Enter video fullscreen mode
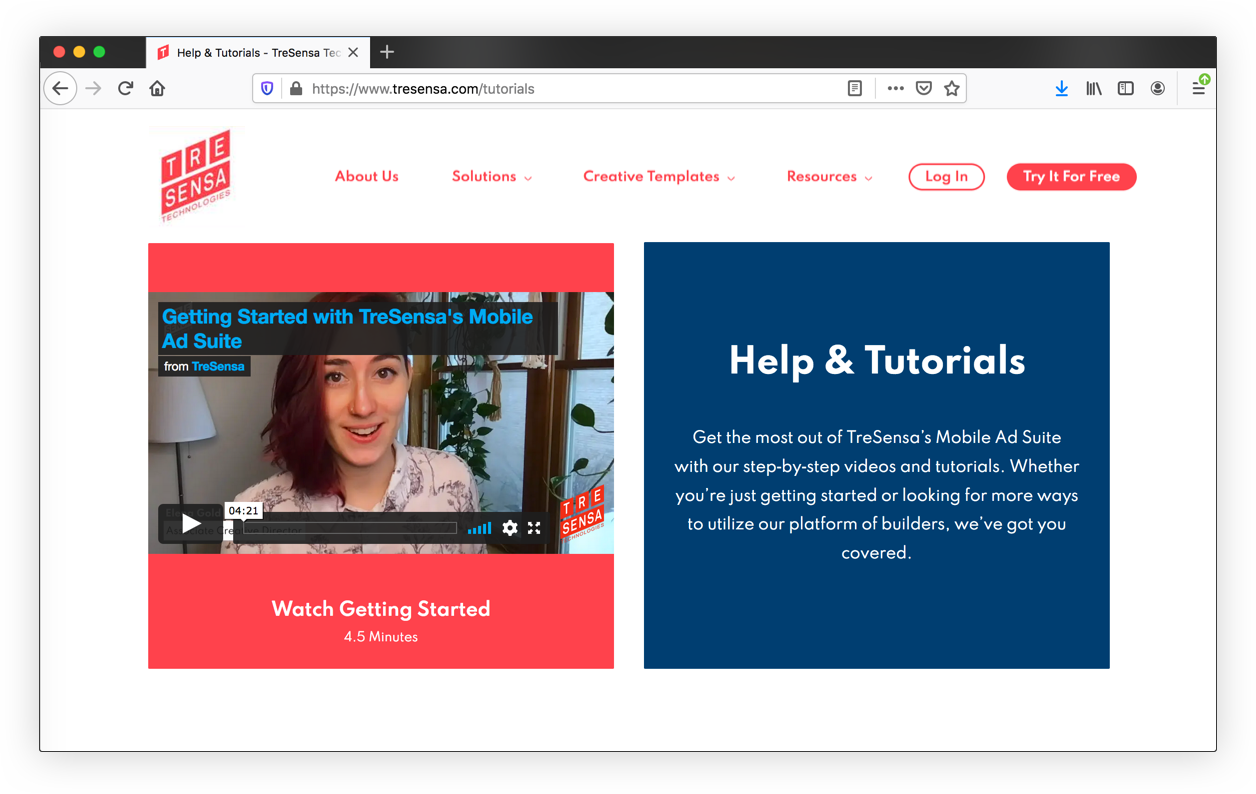Image resolution: width=1256 pixels, height=794 pixels. pos(534,528)
